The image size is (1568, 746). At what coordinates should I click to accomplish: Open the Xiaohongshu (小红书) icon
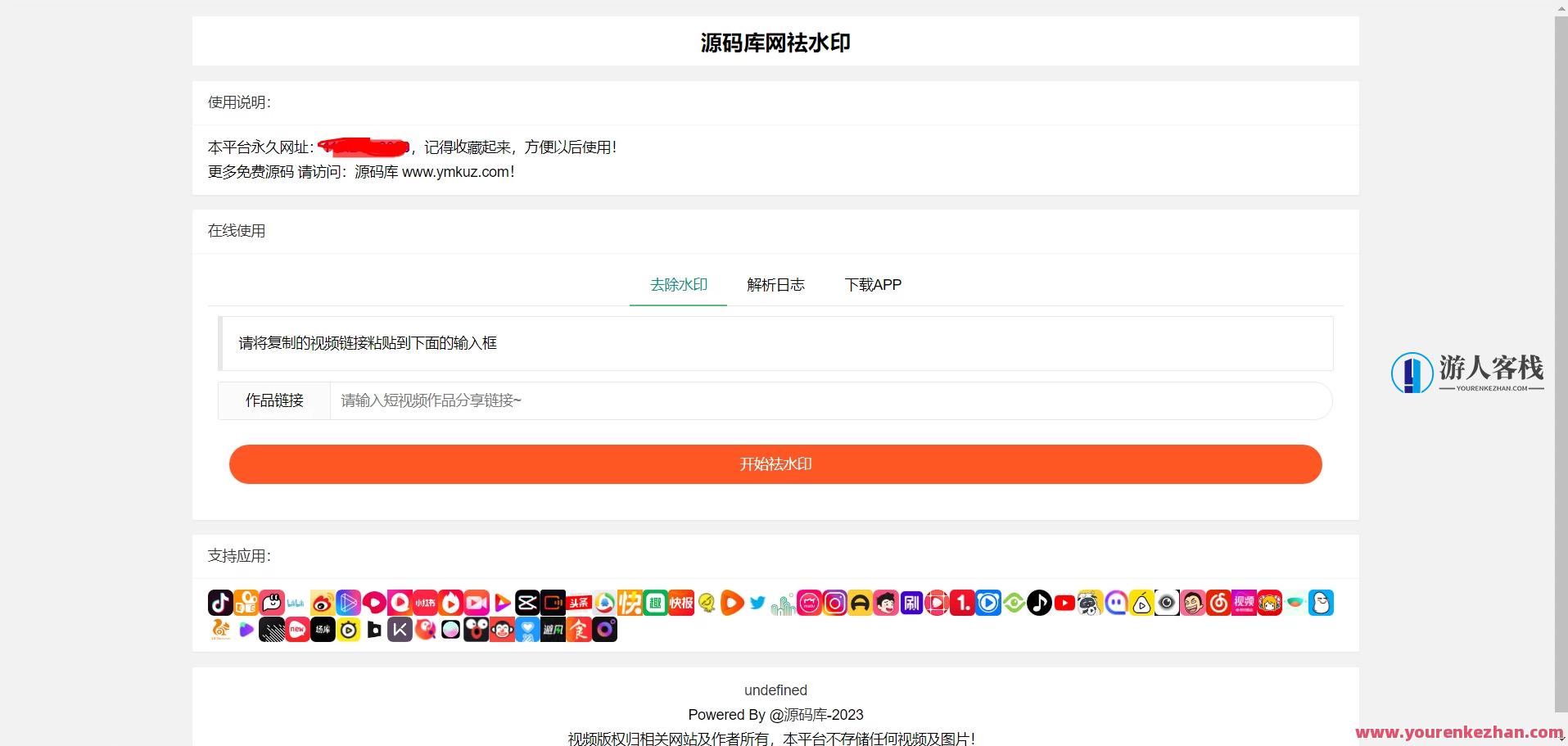tap(425, 603)
